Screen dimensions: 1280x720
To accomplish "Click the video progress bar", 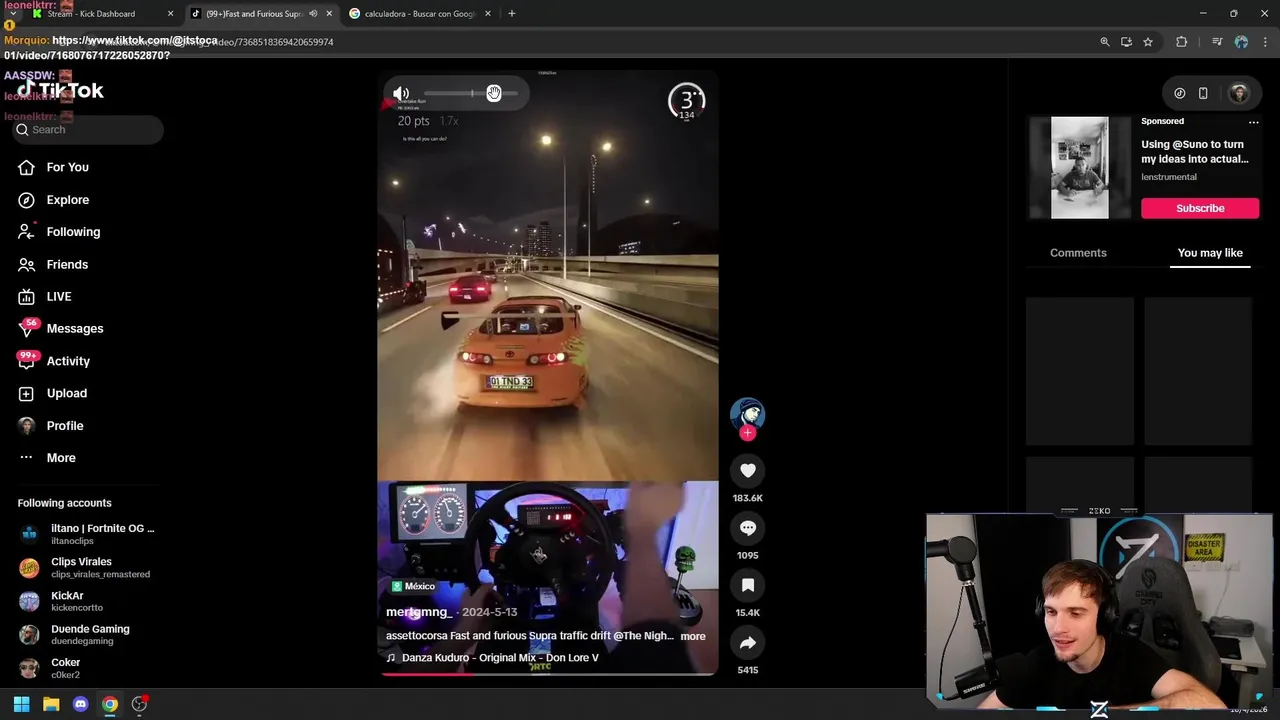I will (548, 673).
